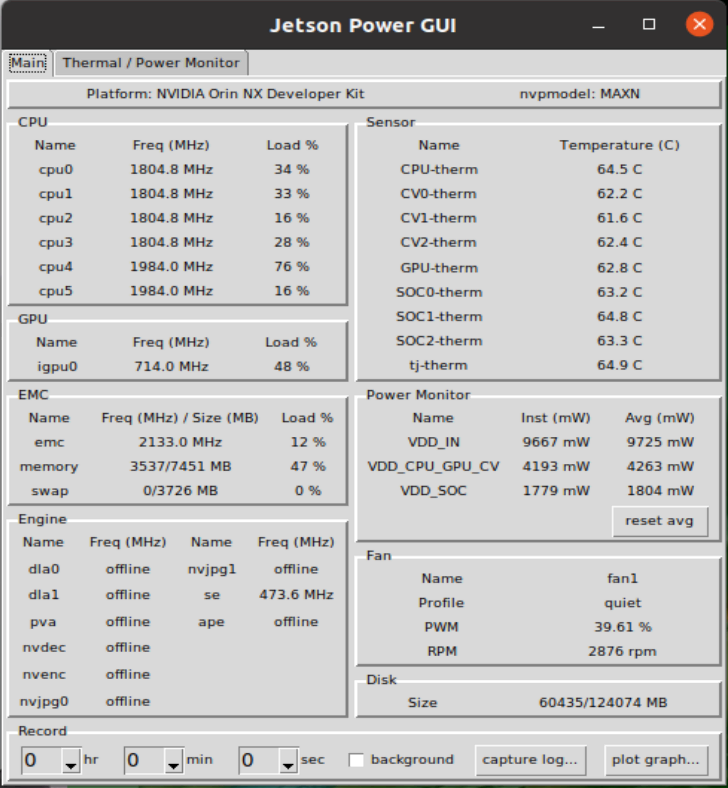Click the ape engine name
728x788 pixels.
pyautogui.click(x=212, y=622)
